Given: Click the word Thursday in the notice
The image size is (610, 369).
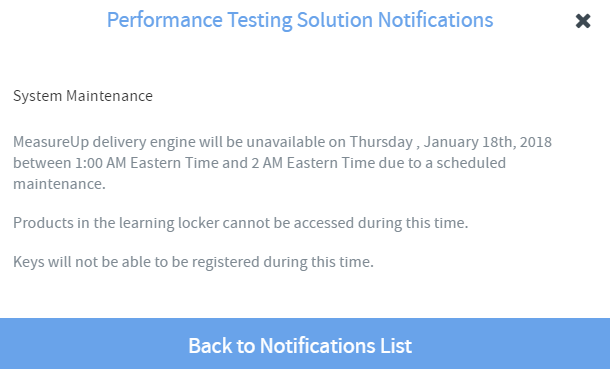Looking at the screenshot, I should tap(381, 142).
